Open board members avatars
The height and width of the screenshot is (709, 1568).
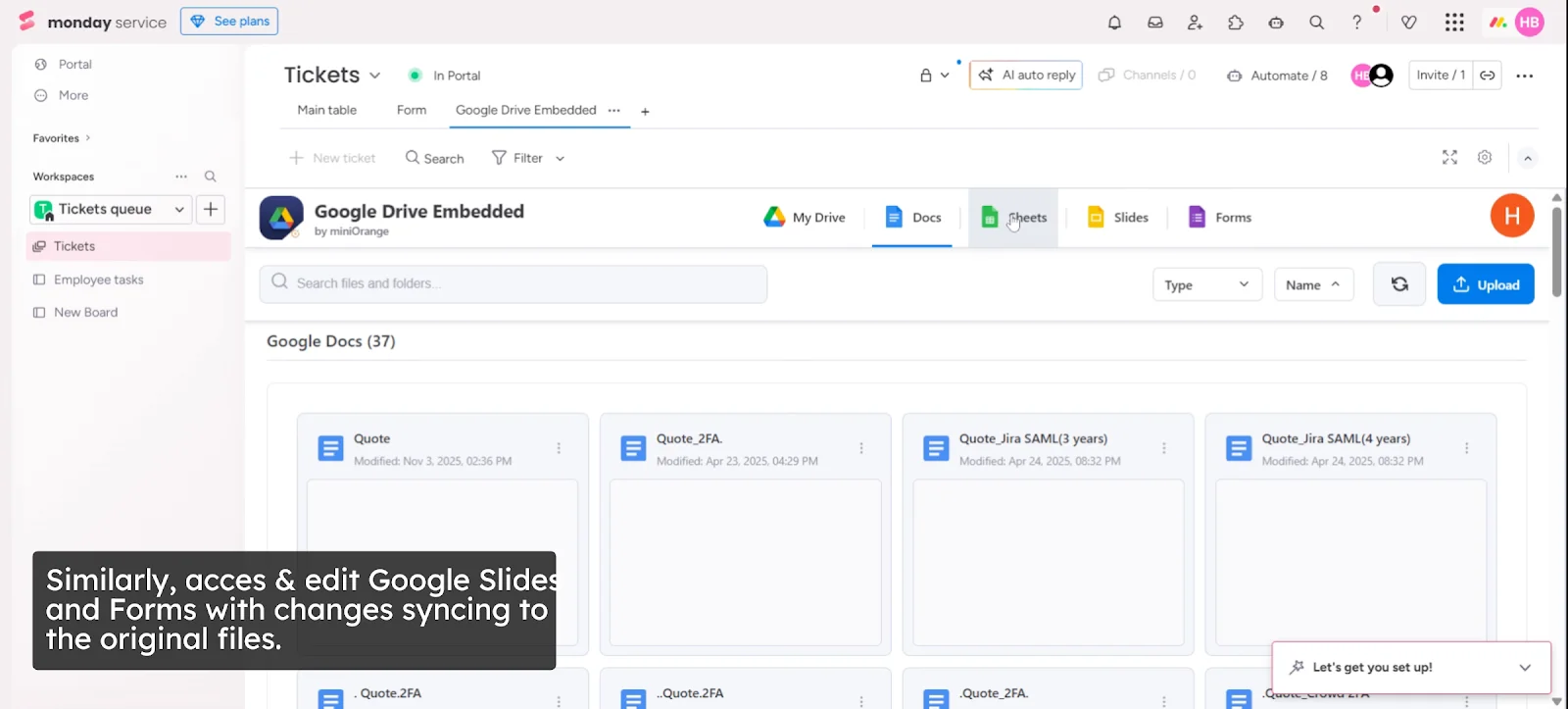(1372, 76)
